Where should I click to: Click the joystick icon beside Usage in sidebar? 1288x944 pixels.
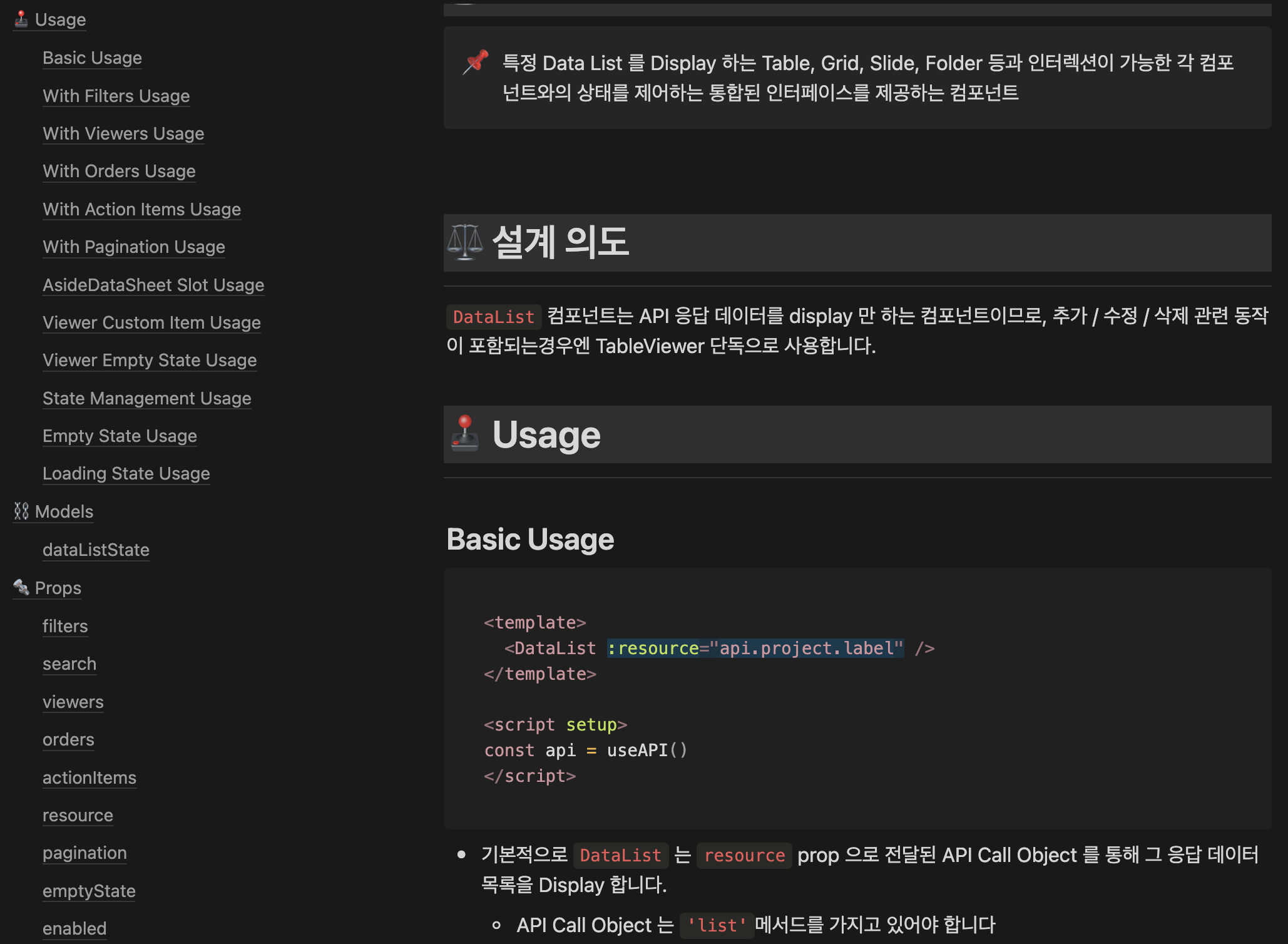21,19
